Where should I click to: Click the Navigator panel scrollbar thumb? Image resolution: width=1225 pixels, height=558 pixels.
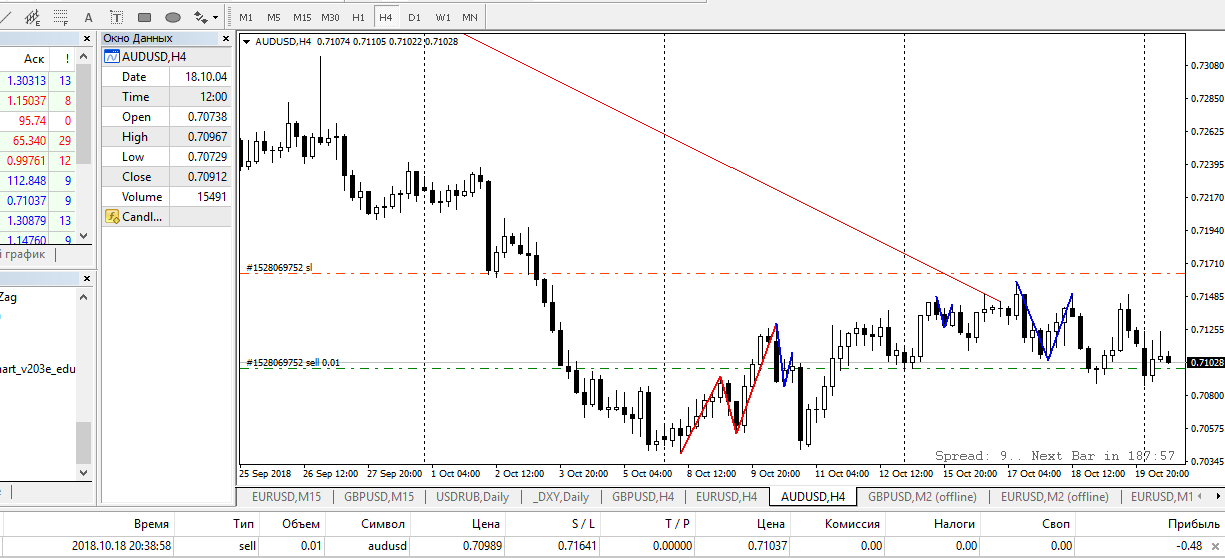(x=84, y=441)
